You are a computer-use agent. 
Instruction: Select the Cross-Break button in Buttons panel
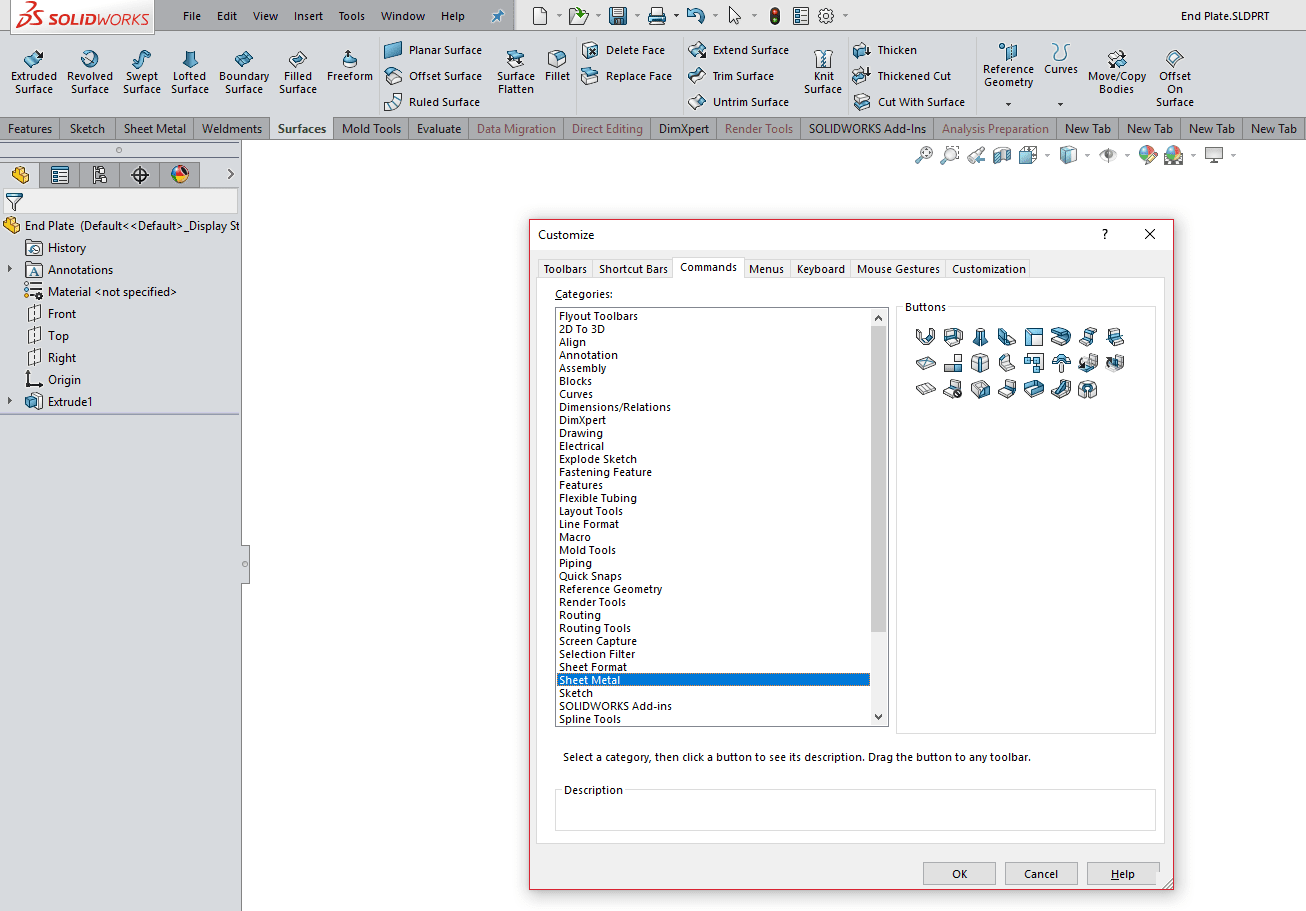coord(925,363)
